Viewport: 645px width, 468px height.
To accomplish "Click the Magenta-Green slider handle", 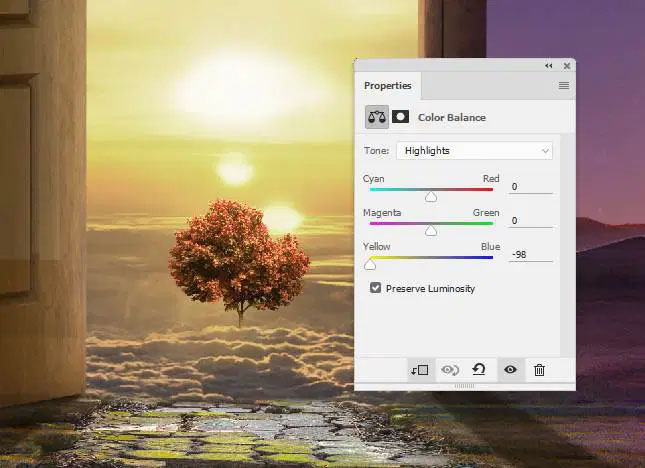I will pos(431,230).
